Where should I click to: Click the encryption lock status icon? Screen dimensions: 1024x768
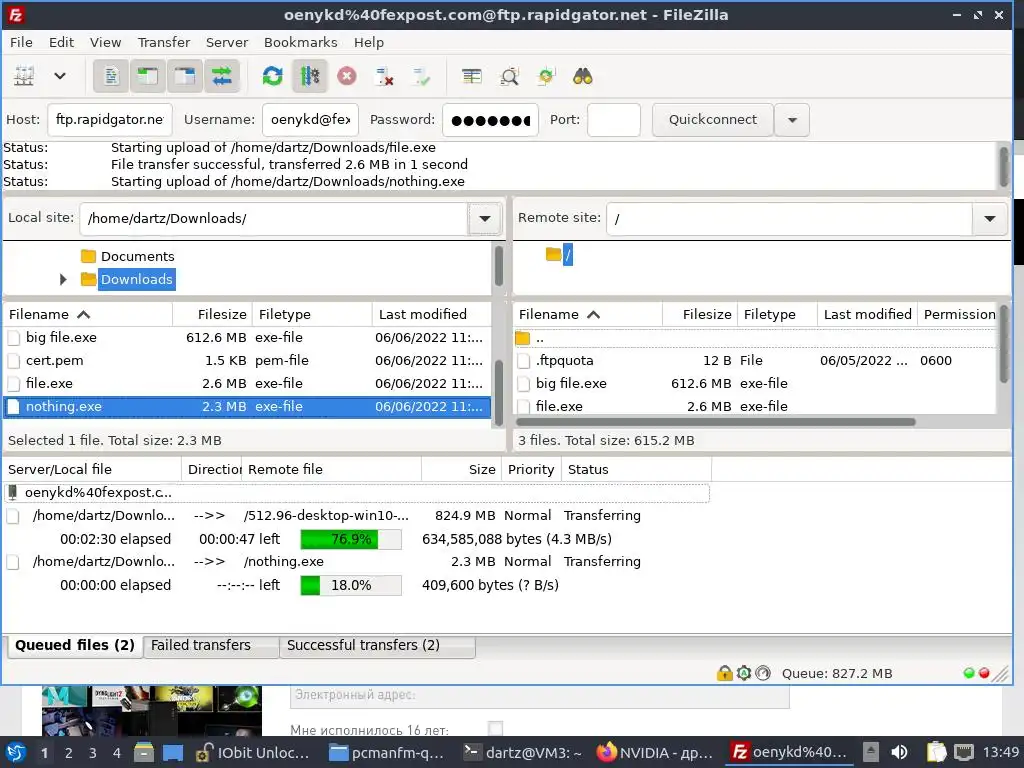(724, 673)
